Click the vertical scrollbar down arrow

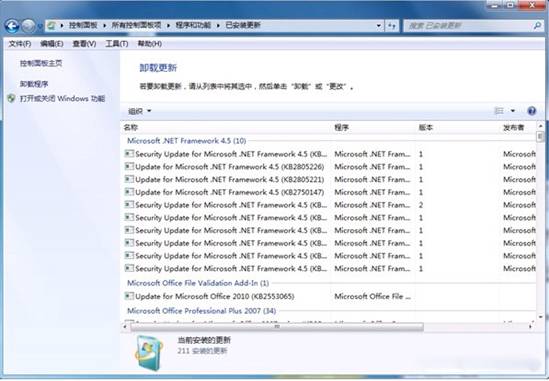(540, 317)
